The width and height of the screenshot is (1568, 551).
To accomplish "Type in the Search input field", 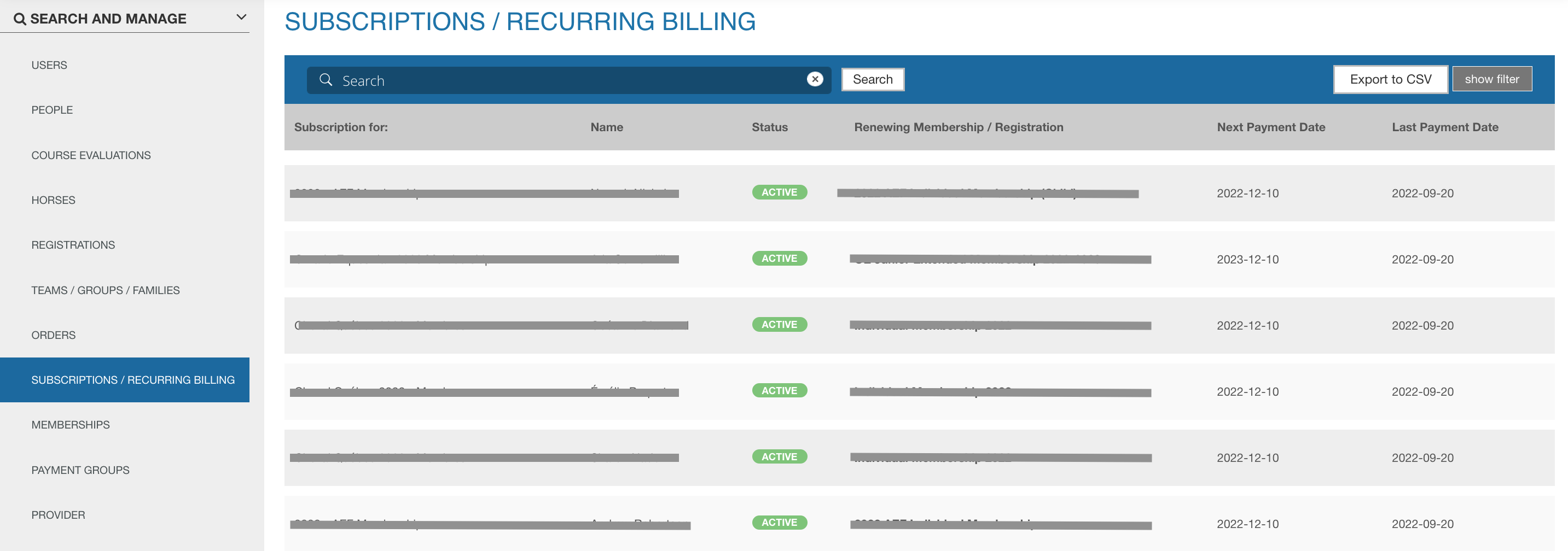I will coord(566,80).
